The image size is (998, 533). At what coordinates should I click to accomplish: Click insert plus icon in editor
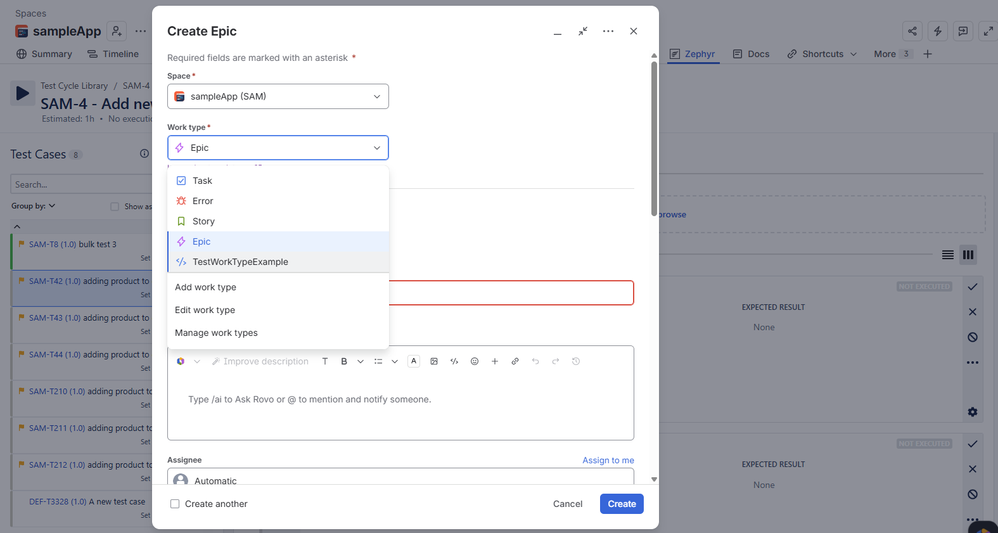click(495, 361)
